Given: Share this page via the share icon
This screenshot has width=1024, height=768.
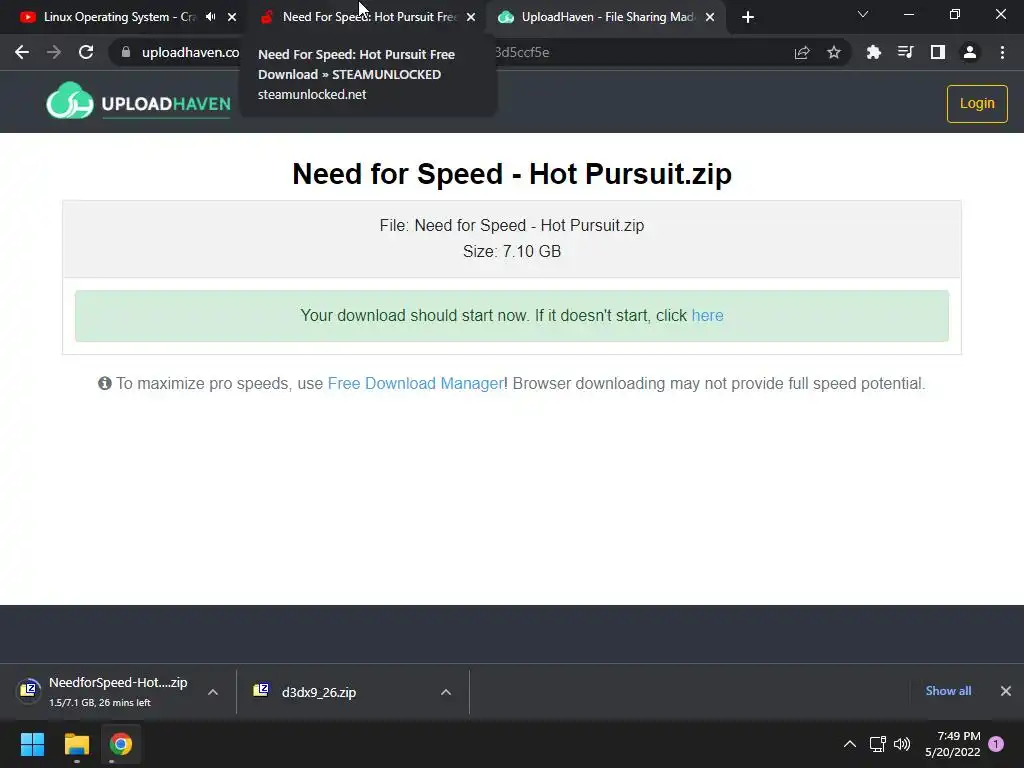Looking at the screenshot, I should (802, 53).
